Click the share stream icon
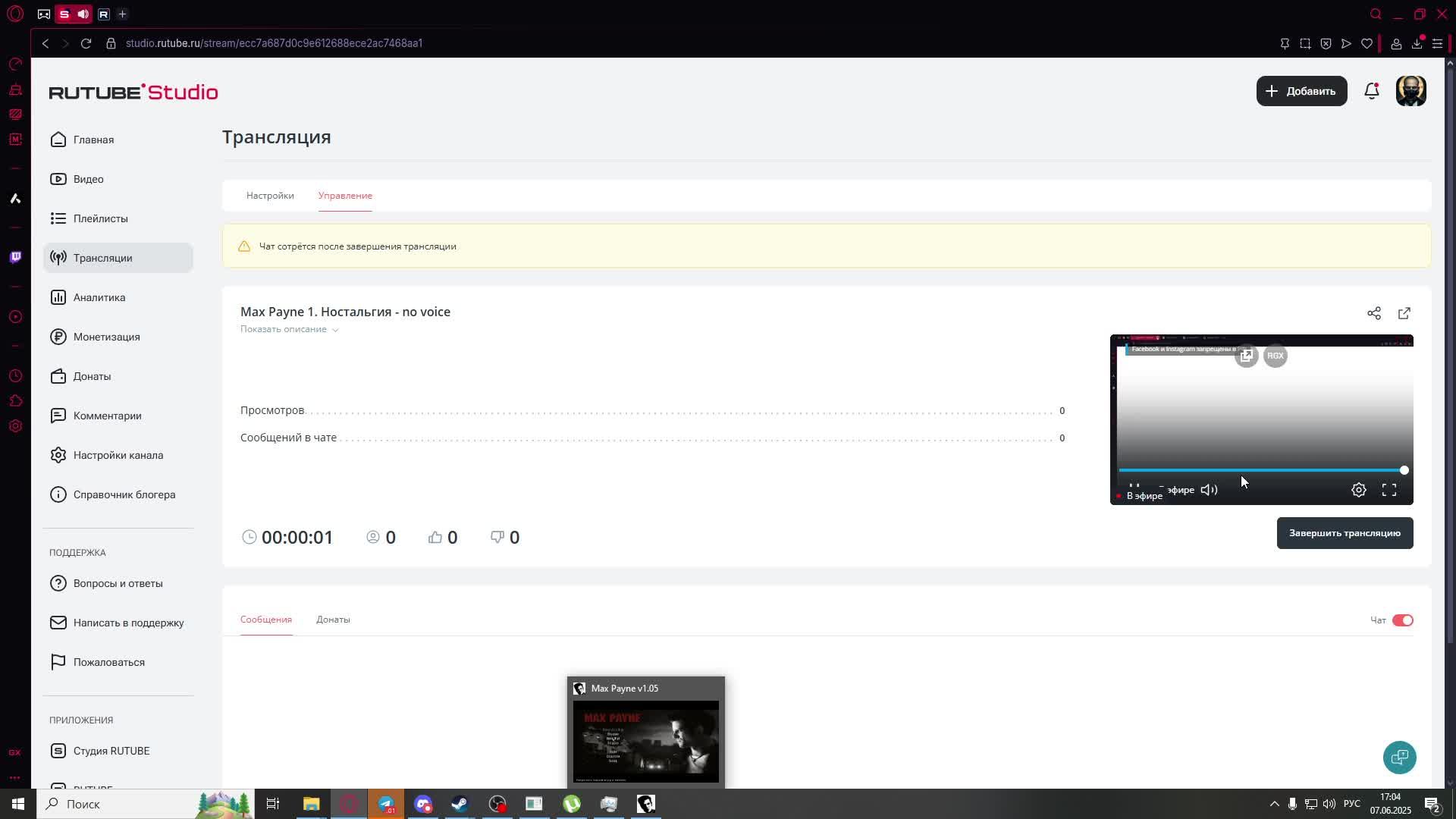 [x=1374, y=313]
